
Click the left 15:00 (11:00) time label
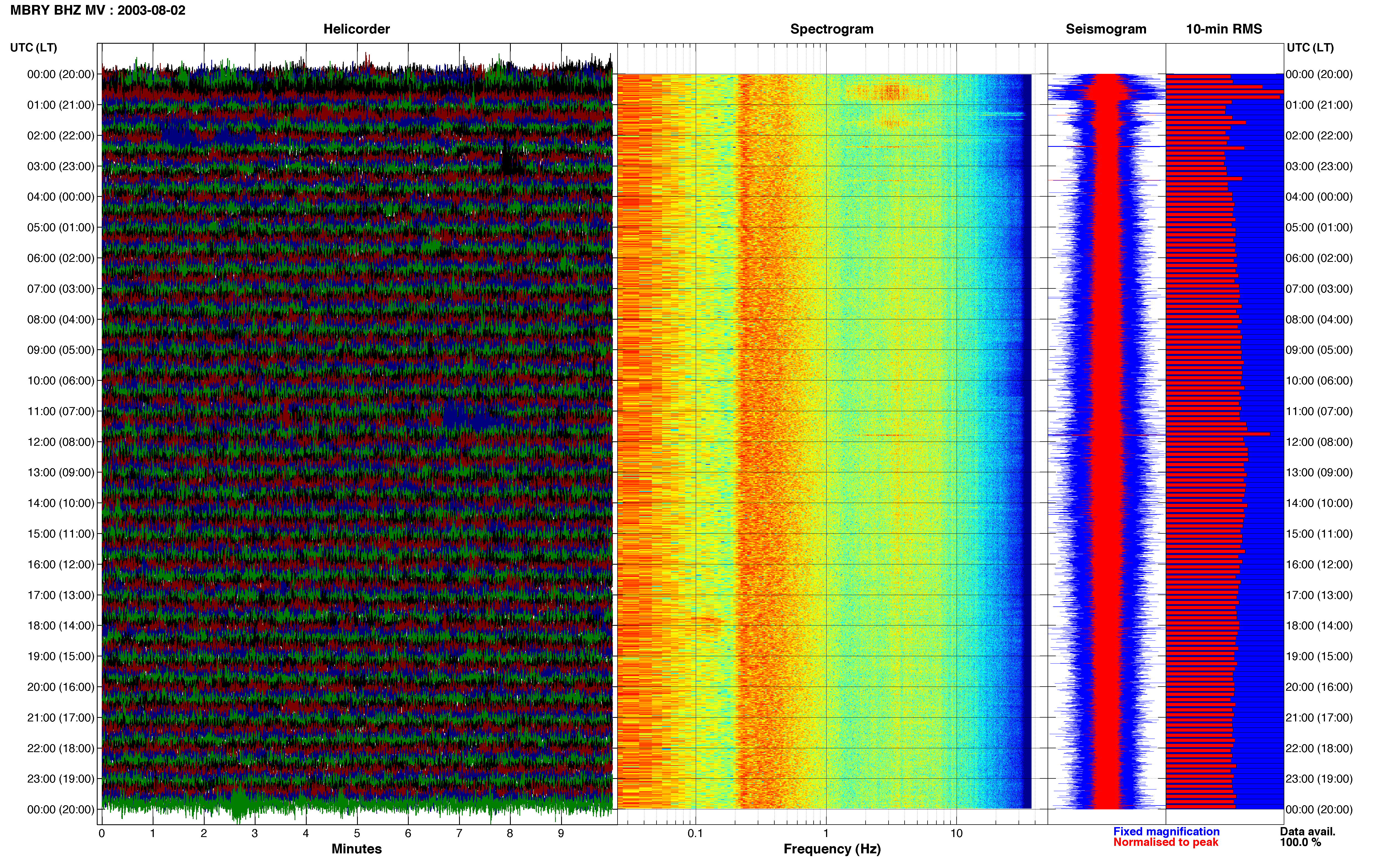coord(61,533)
